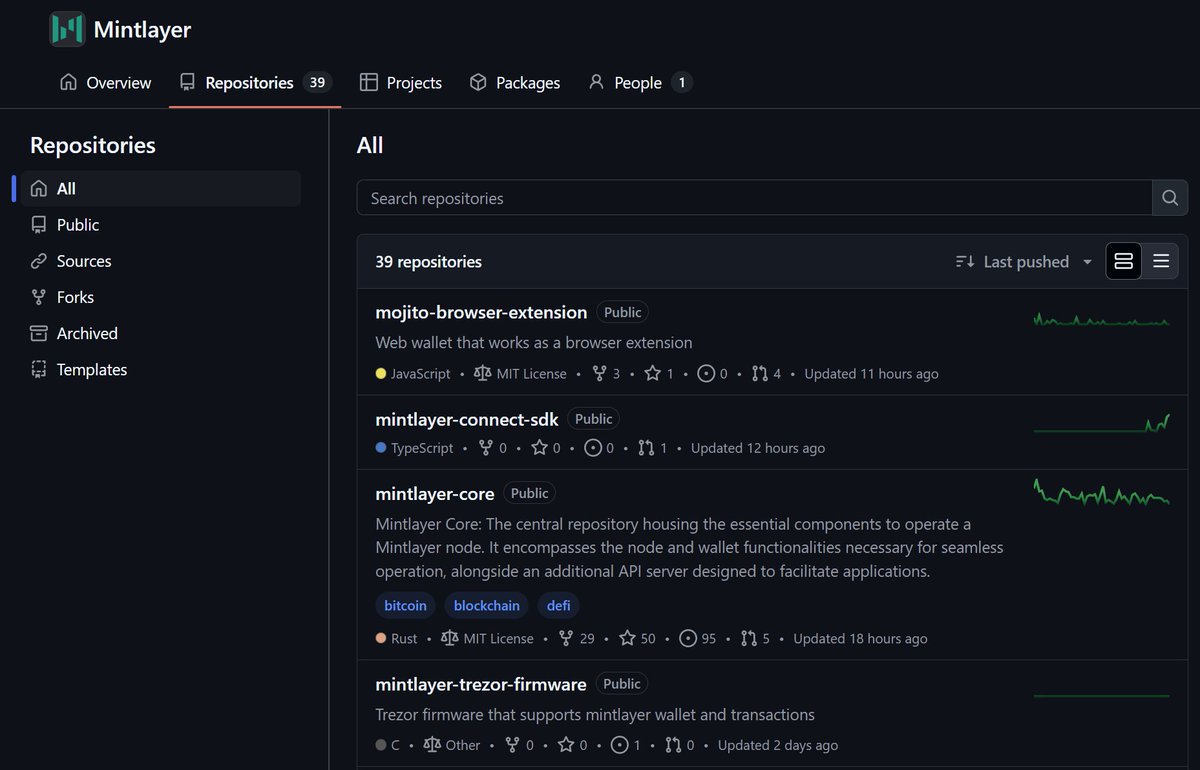This screenshot has width=1200, height=770.
Task: Click the defi topic tag
Action: pos(559,605)
